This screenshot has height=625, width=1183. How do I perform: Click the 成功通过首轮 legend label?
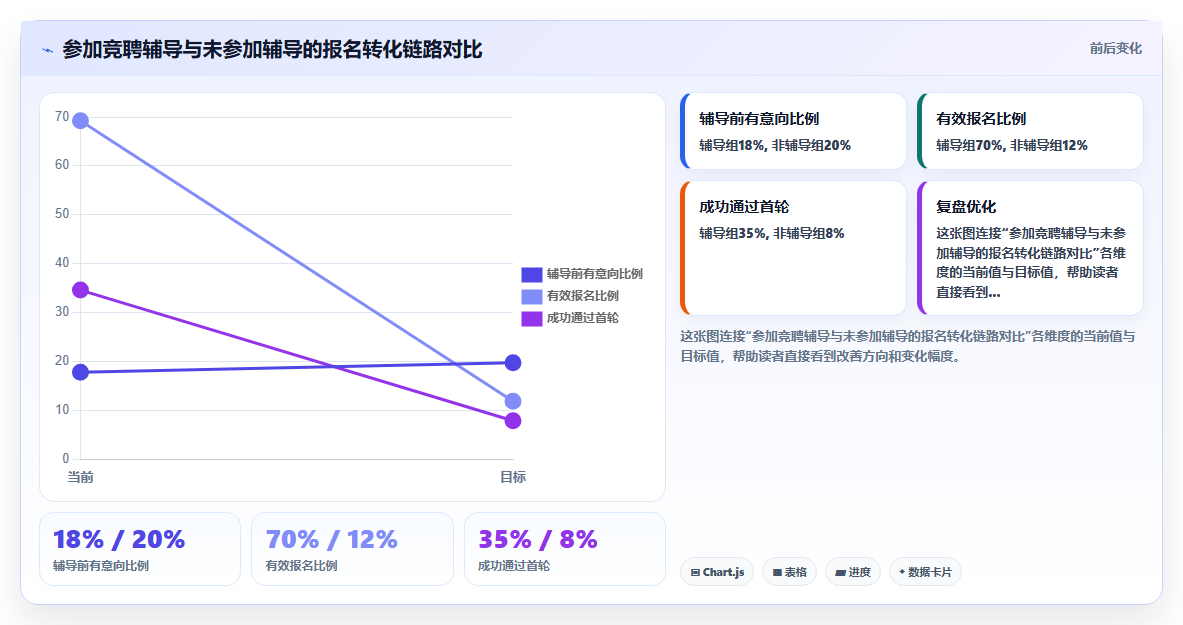pyautogui.click(x=582, y=318)
